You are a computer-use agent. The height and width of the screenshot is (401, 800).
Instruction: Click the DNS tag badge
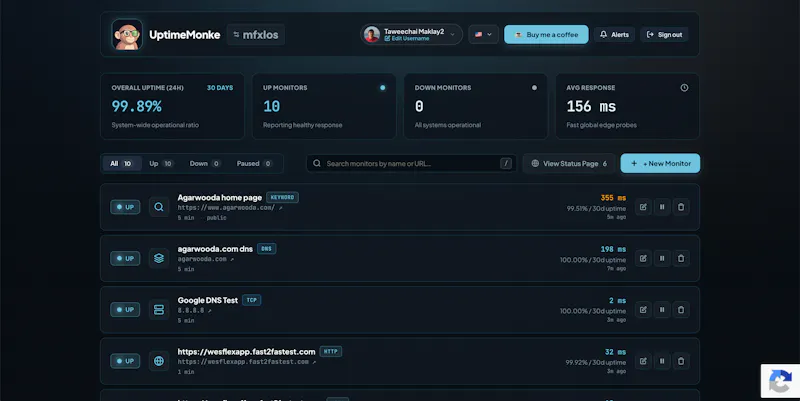[266, 249]
